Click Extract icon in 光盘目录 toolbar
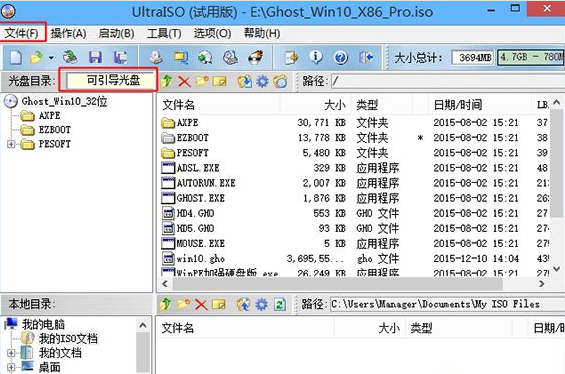The image size is (565, 374). [245, 81]
